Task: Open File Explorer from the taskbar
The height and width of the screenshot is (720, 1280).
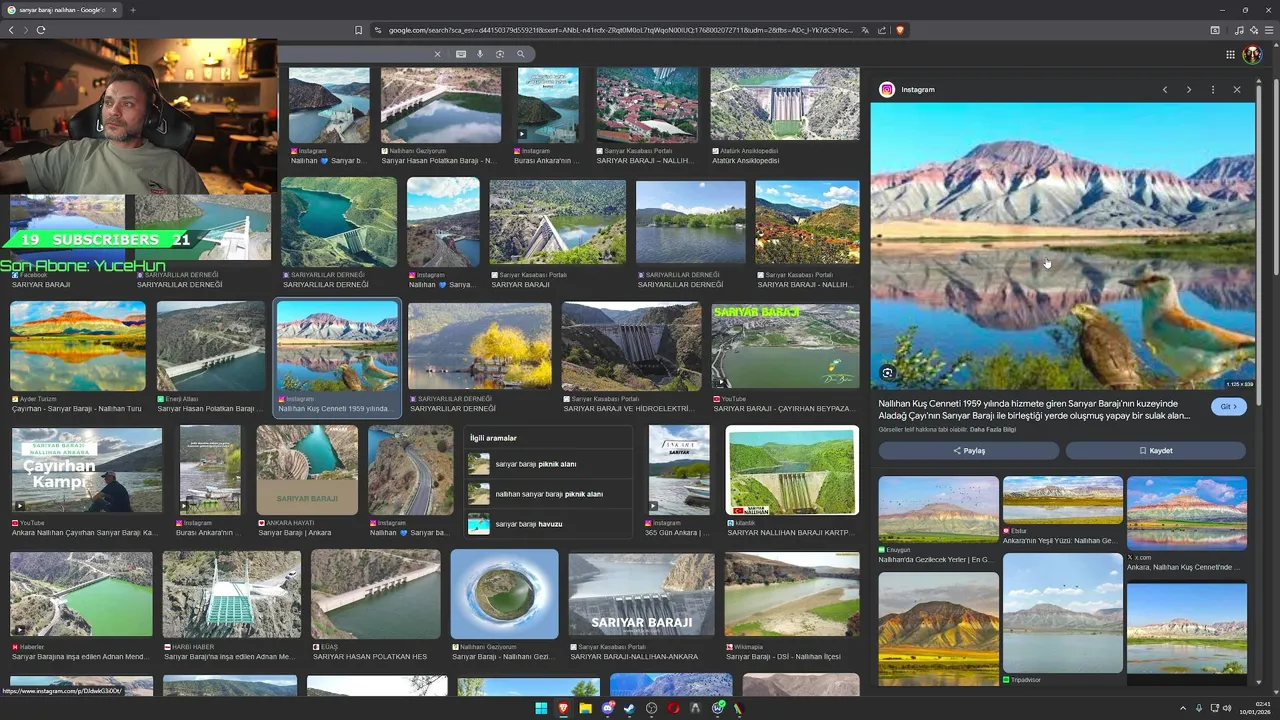Action: (x=585, y=708)
